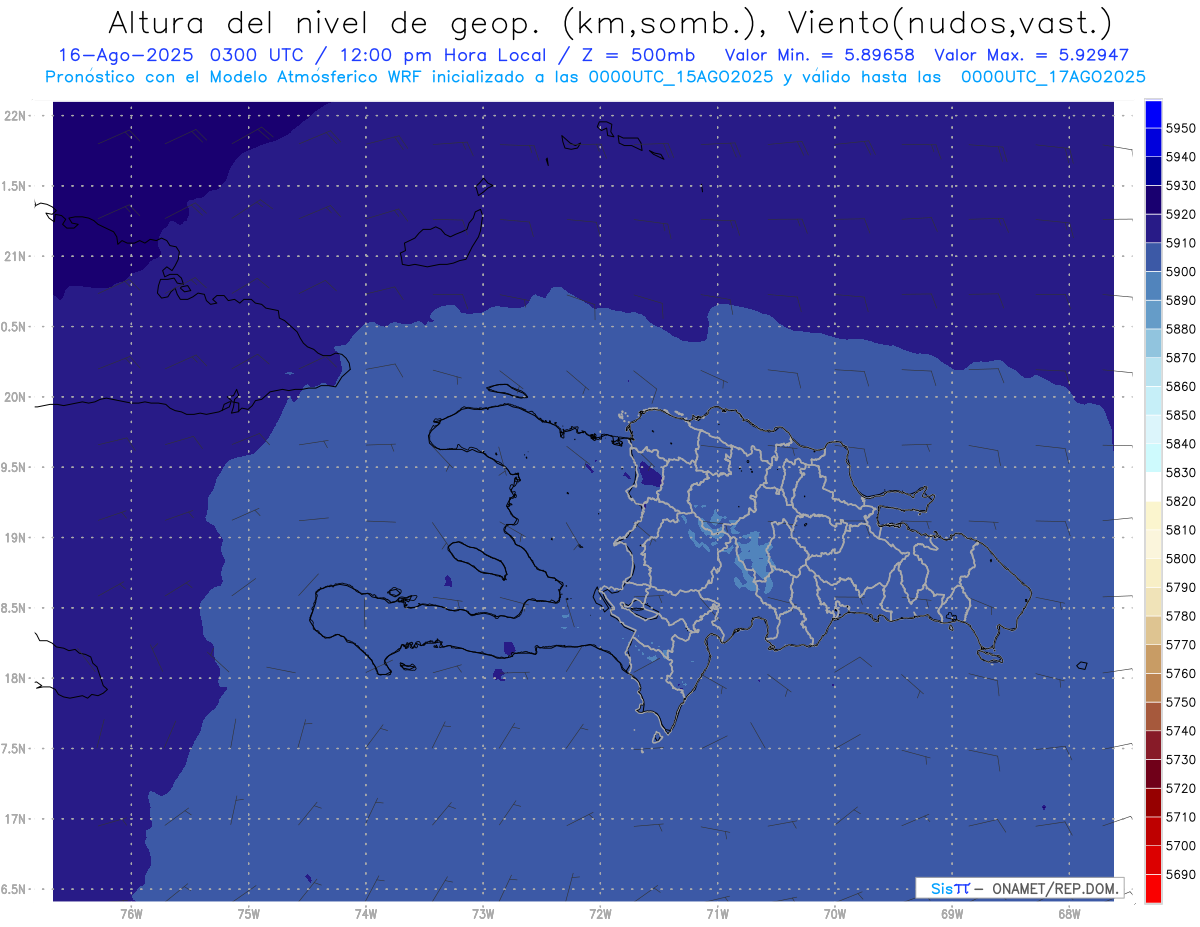Screen dimensions: 1200x927
Task: Click the '20N' latitude label
Action: (15, 397)
